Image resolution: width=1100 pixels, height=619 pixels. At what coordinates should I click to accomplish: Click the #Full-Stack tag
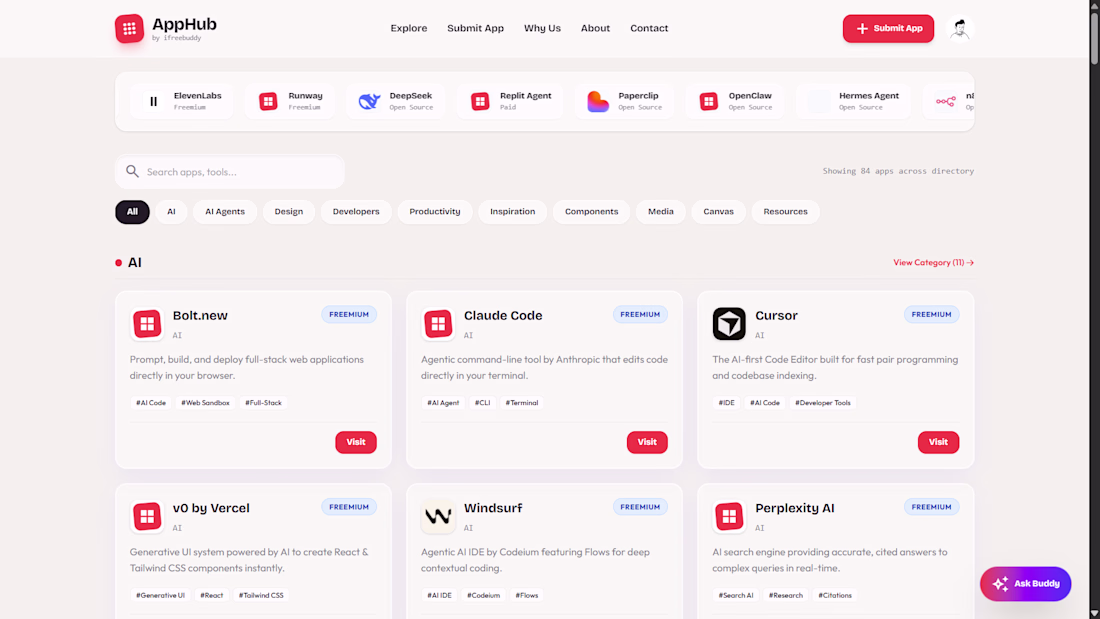pyautogui.click(x=263, y=403)
